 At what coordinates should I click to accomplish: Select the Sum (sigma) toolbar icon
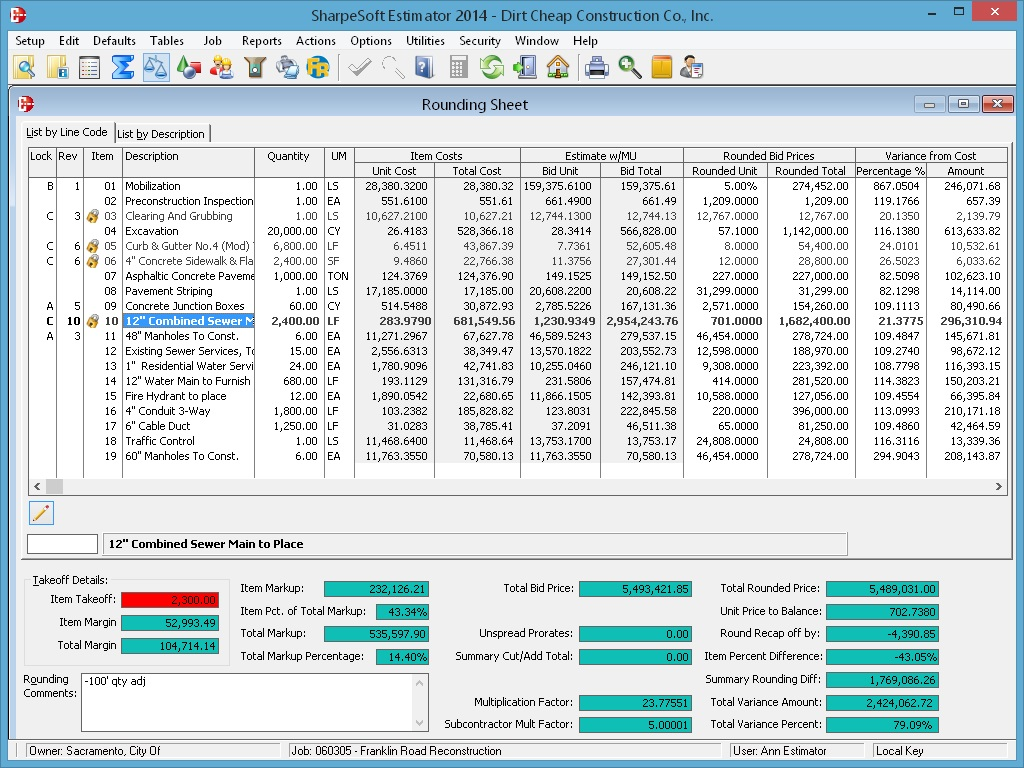[122, 68]
